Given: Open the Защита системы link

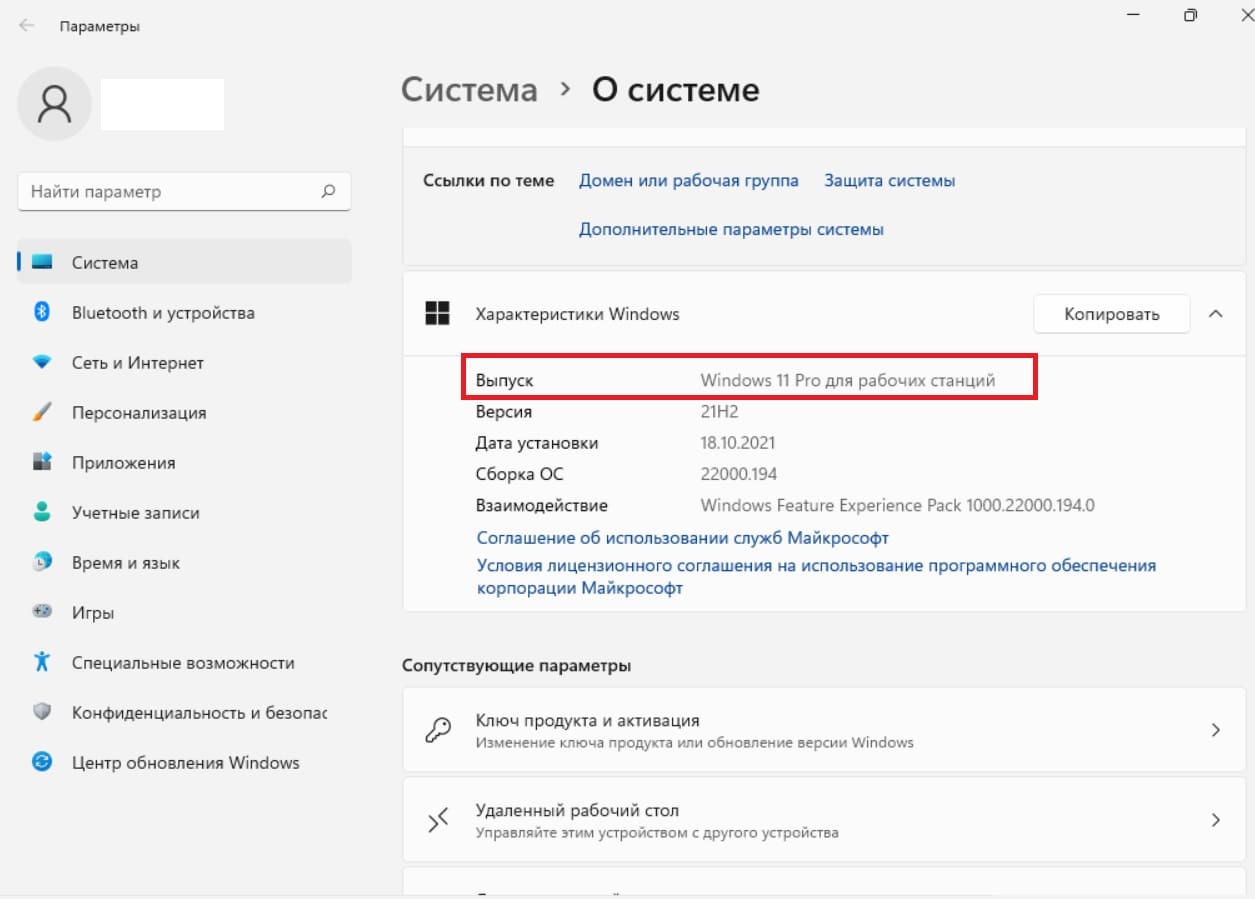Looking at the screenshot, I should click(x=889, y=180).
